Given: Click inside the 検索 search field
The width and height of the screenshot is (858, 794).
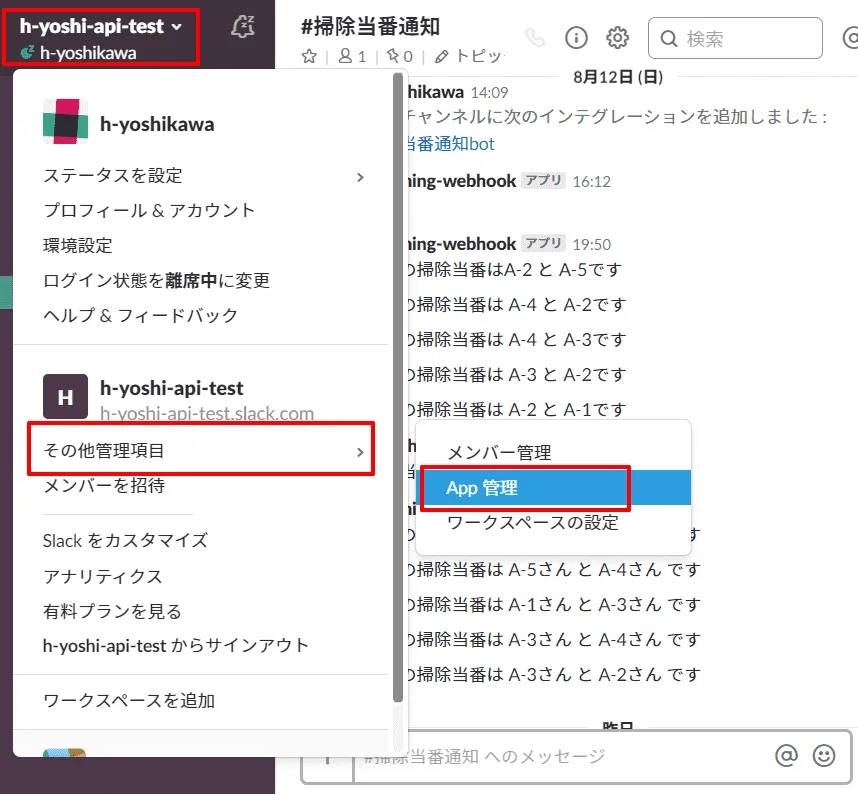Looking at the screenshot, I should point(735,38).
